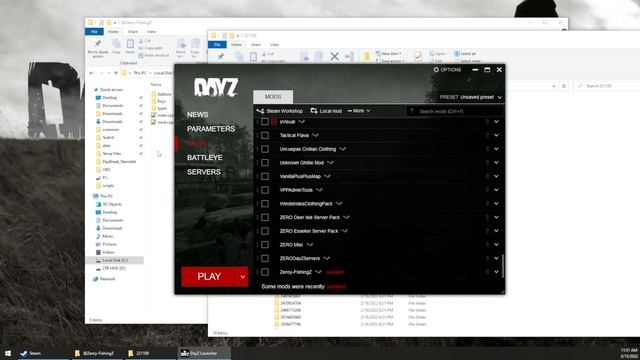Enable the sVisual mod checkbox
Viewport: 640px width, 360px height.
point(265,122)
